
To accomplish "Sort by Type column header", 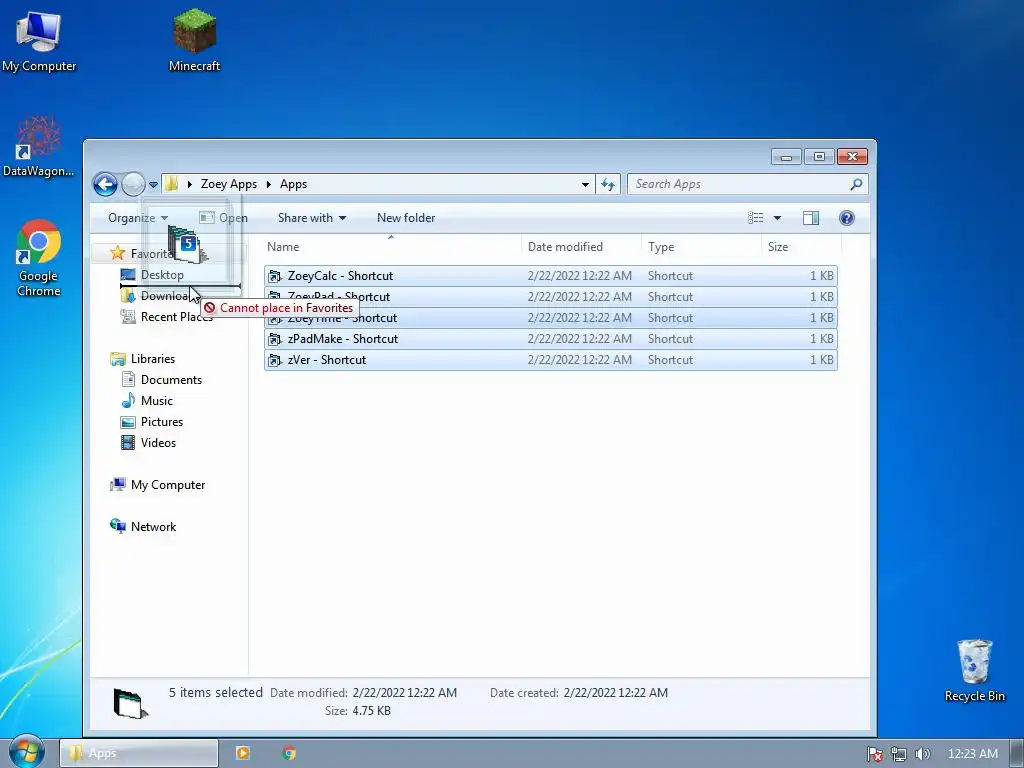I will coord(701,247).
